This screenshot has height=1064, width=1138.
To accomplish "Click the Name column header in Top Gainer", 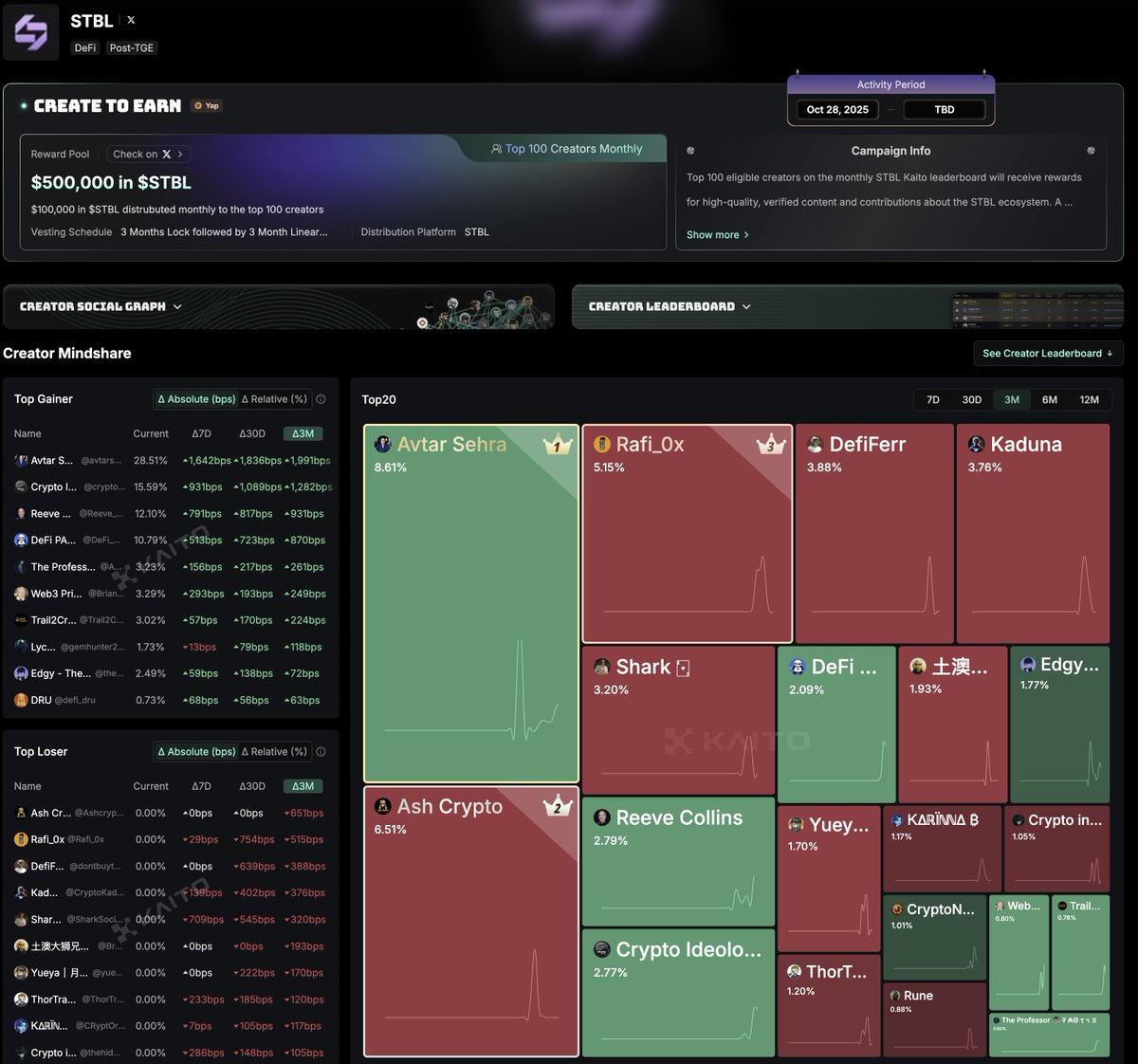I will (28, 433).
